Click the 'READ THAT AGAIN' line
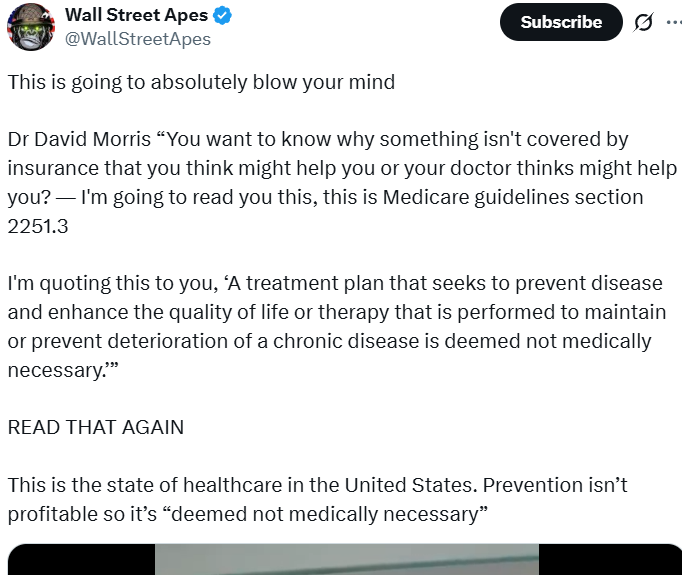The width and height of the screenshot is (682, 575). 96,427
